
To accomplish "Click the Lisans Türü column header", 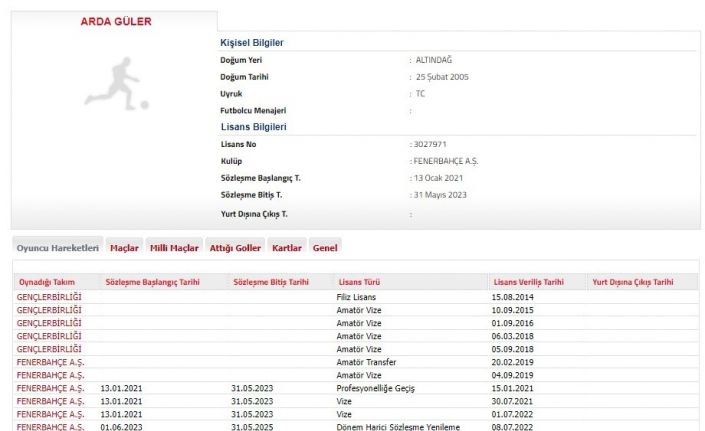I will tap(360, 283).
